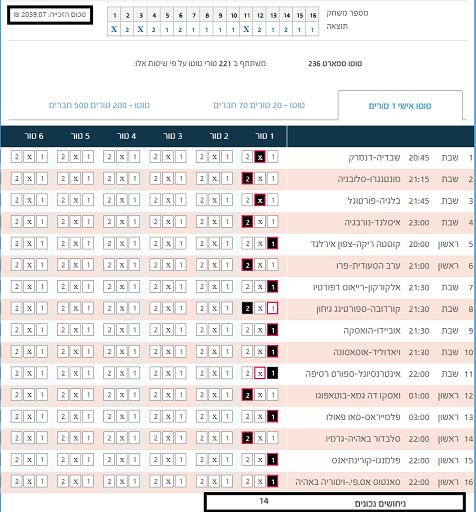Check 1 box in column 2 for שבדיה-דנמרק
Image resolution: width=476 pixels, height=512 pixels.
tap(227, 157)
